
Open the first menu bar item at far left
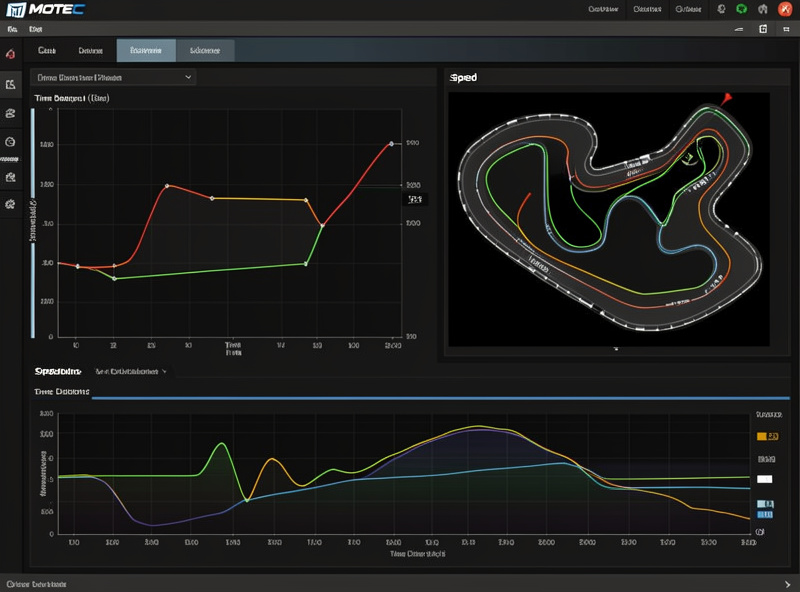pyautogui.click(x=12, y=29)
